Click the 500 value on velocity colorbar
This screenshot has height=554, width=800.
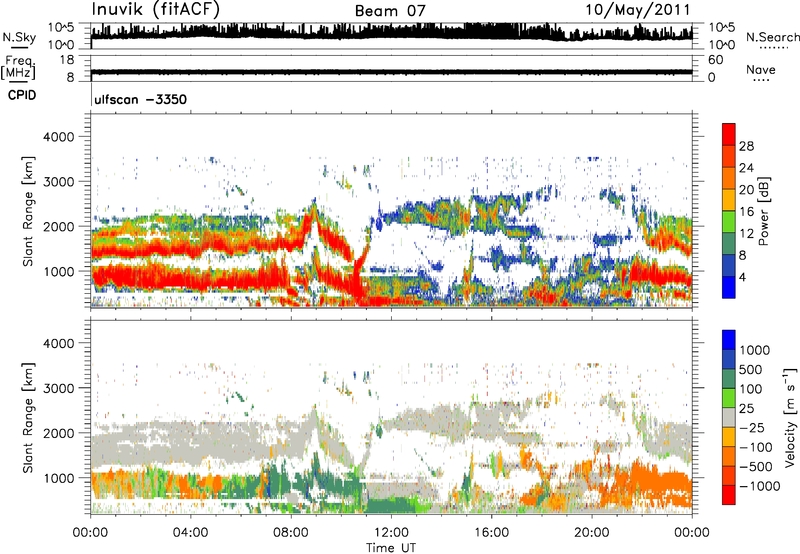(752, 370)
